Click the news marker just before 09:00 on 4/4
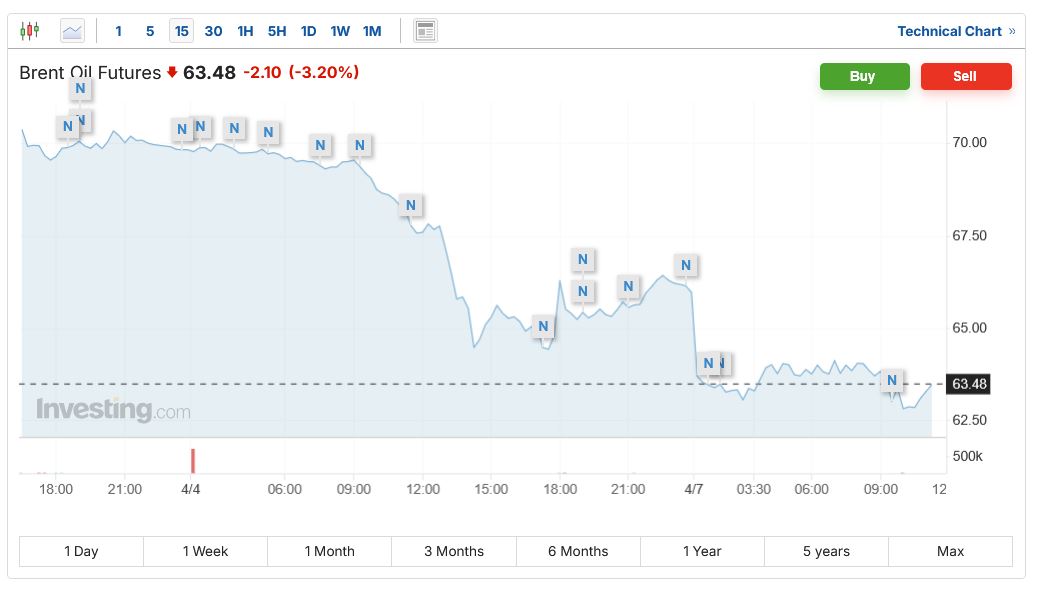The width and height of the screenshot is (1055, 595). [320, 146]
